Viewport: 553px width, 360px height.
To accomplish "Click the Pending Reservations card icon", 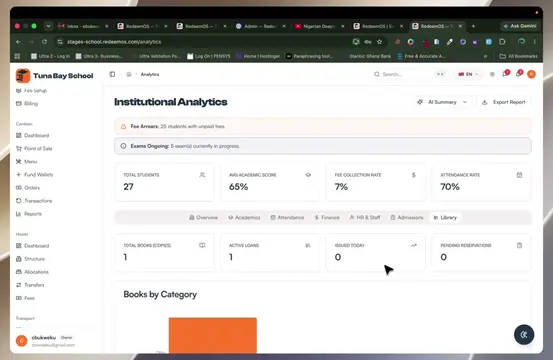I will point(519,245).
